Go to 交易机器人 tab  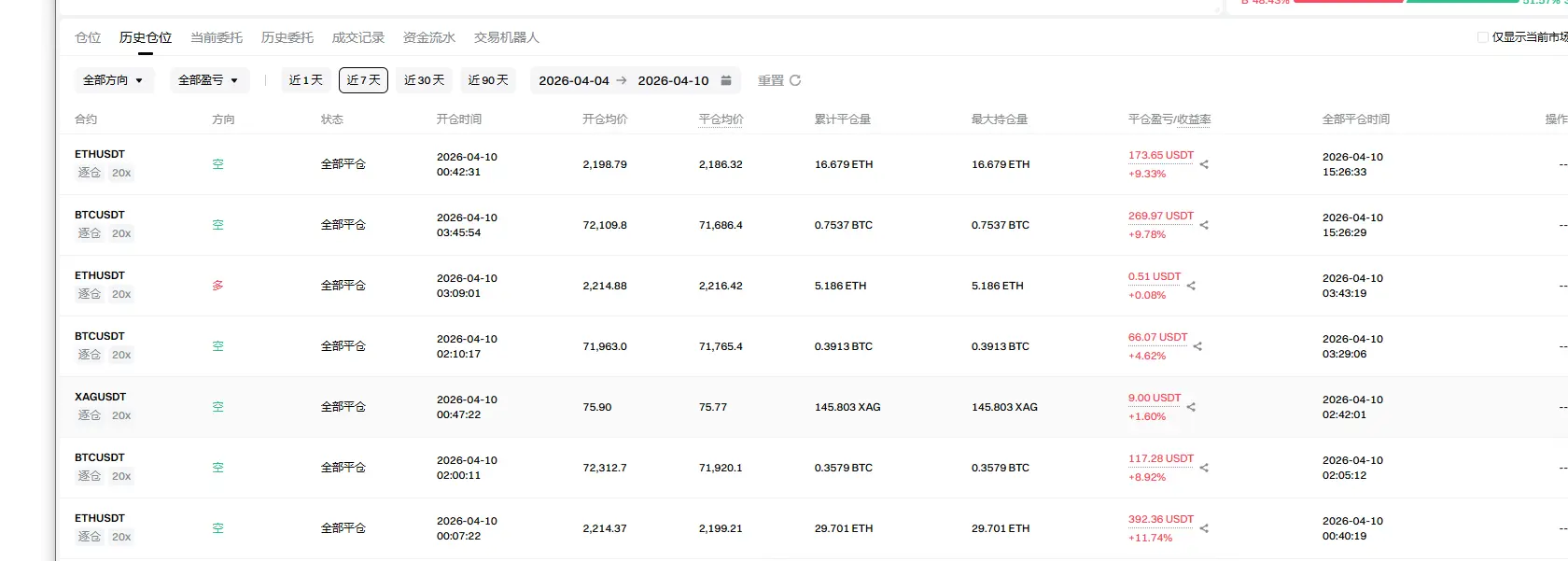click(x=507, y=37)
